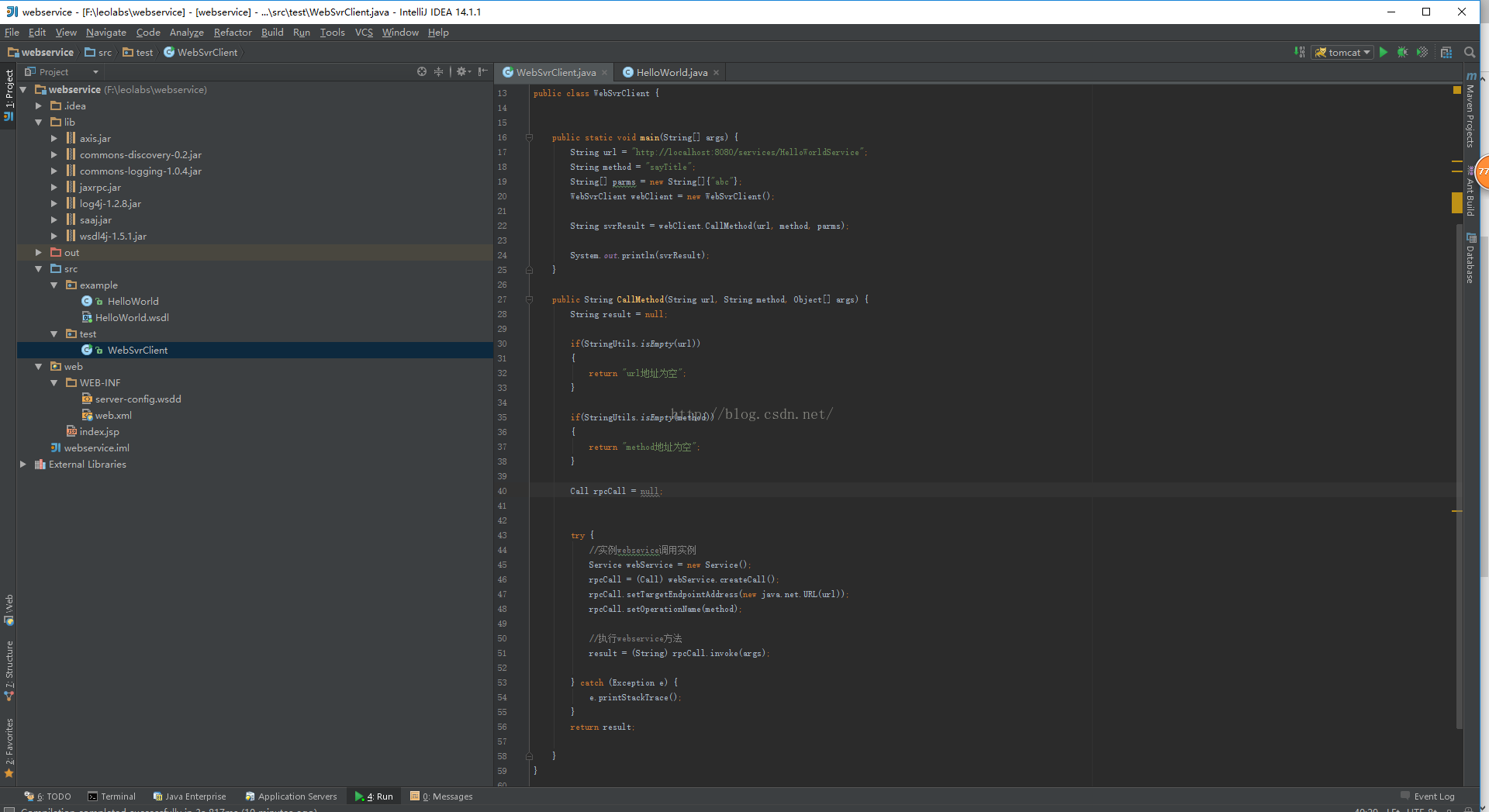Open Search Everywhere magnifier icon

click(x=1470, y=52)
